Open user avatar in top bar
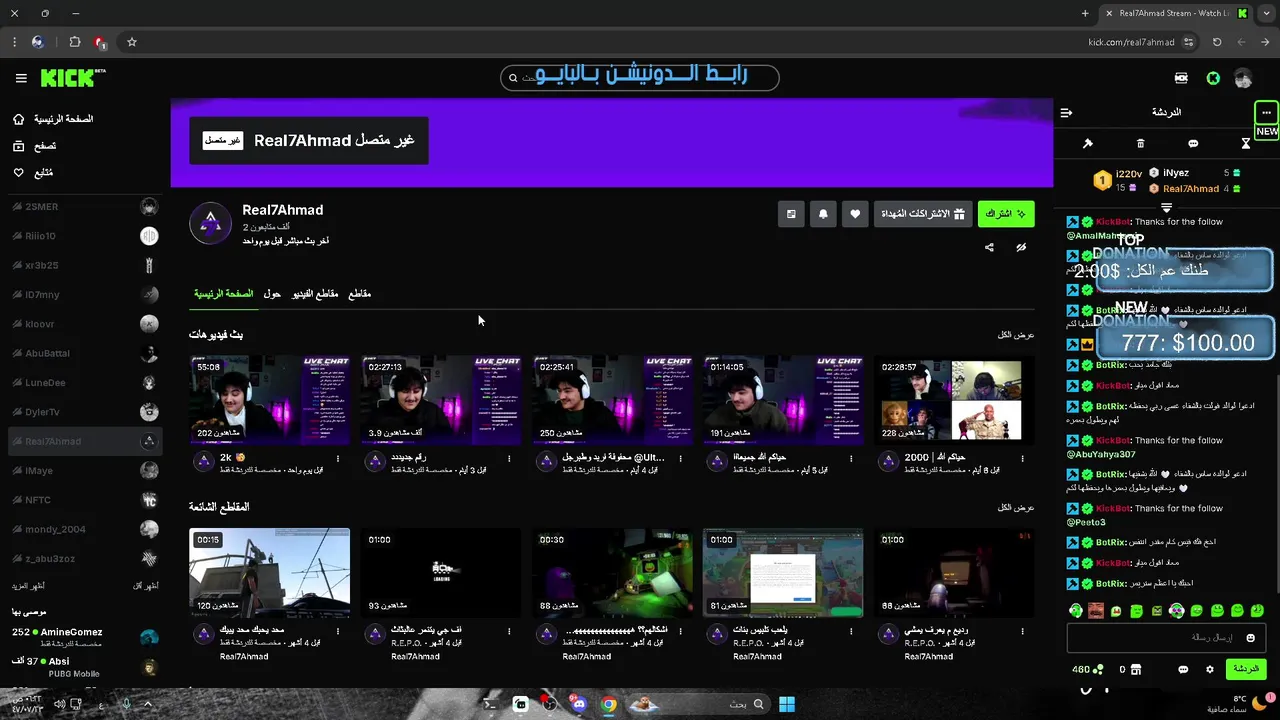 pyautogui.click(x=1243, y=78)
